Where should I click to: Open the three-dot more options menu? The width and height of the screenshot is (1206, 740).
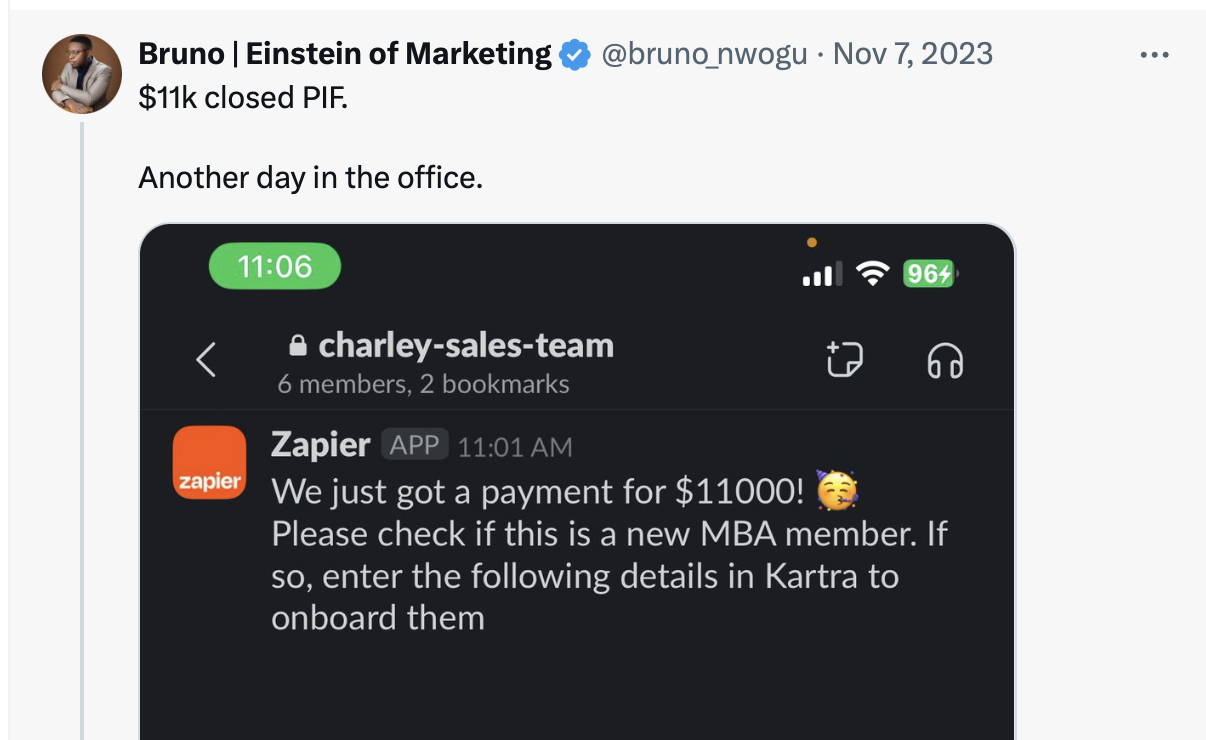click(x=1154, y=55)
